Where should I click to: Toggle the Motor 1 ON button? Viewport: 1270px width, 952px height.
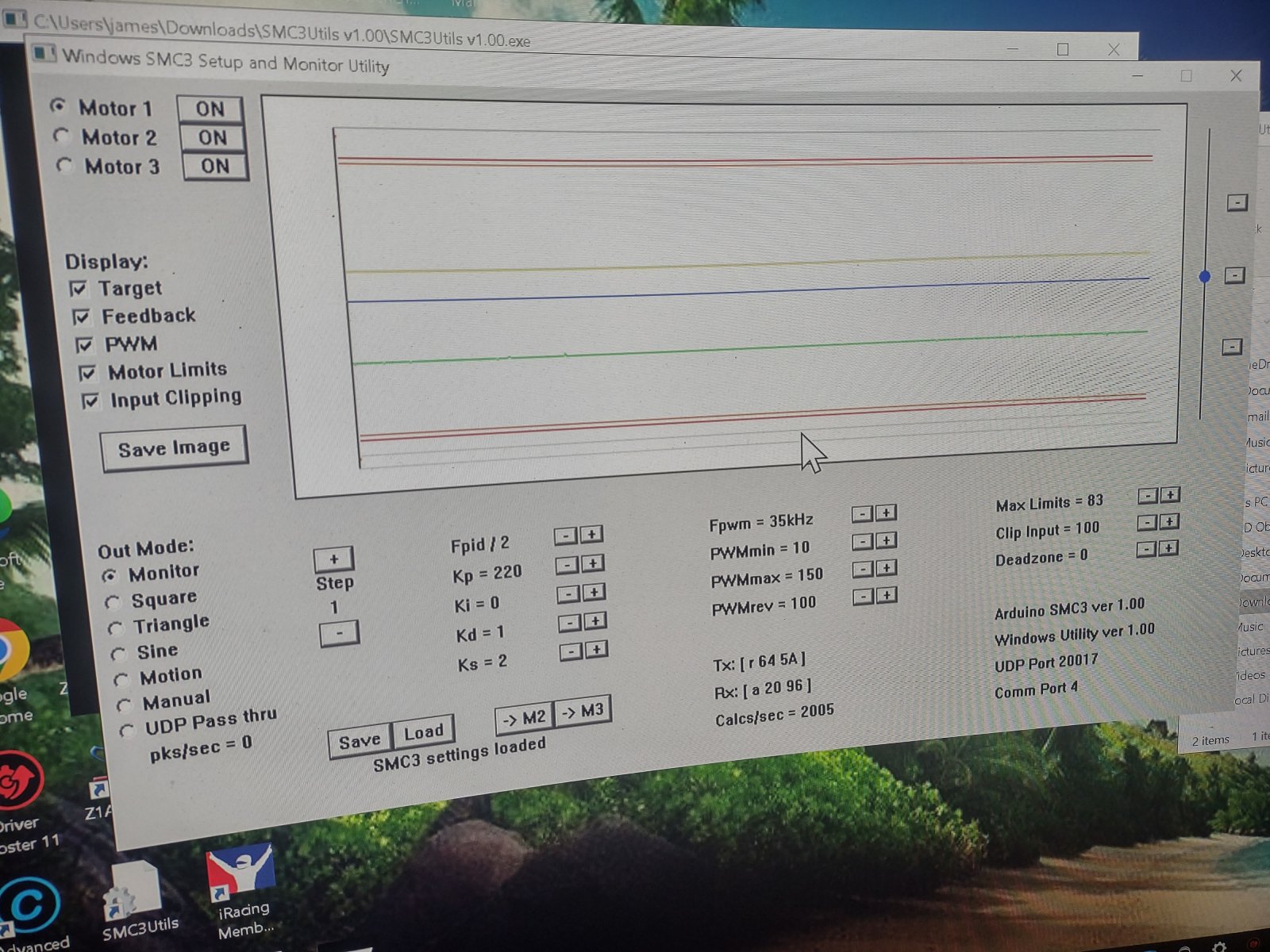click(x=210, y=109)
